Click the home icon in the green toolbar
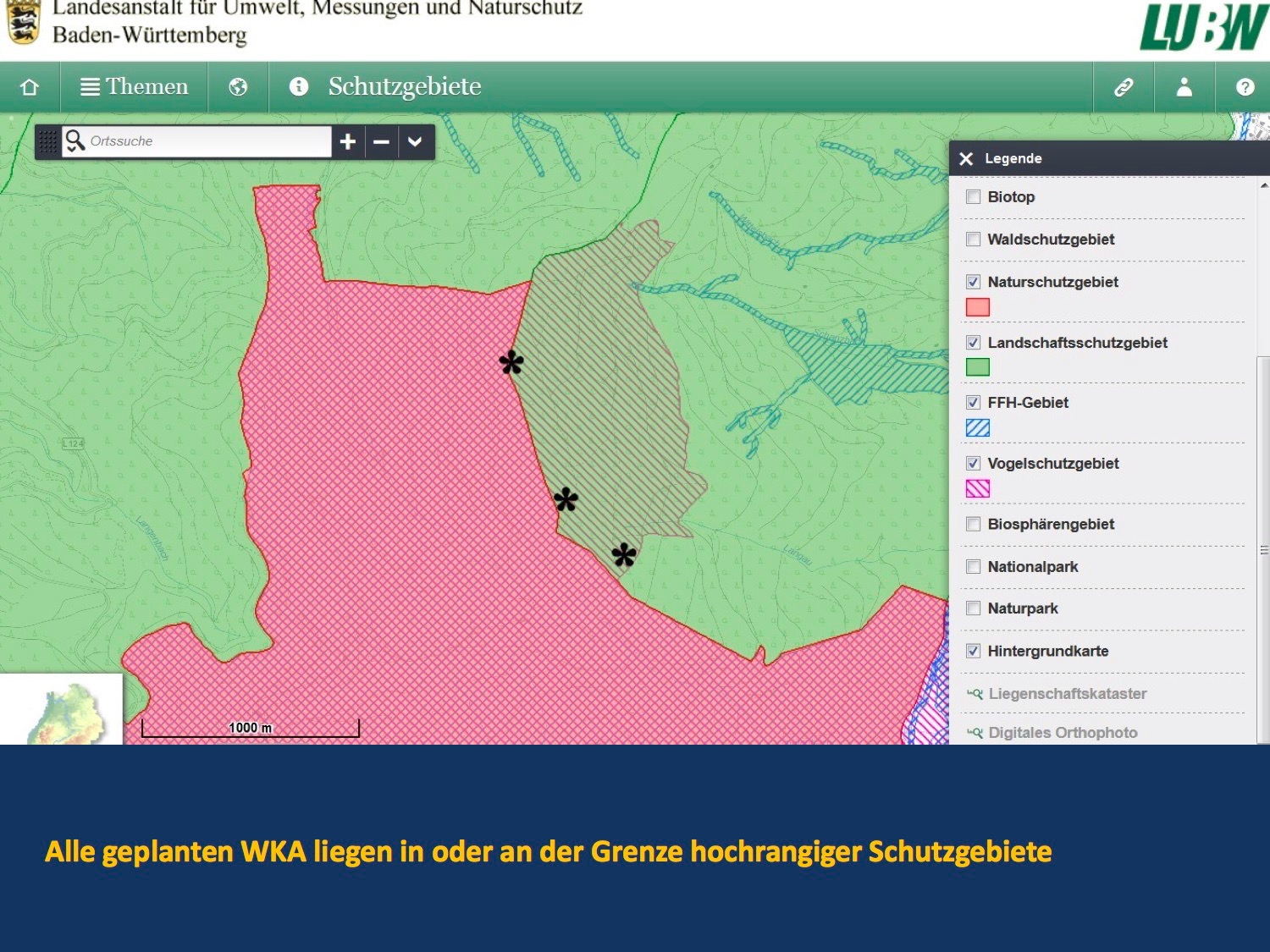The width and height of the screenshot is (1270, 952). pyautogui.click(x=30, y=87)
